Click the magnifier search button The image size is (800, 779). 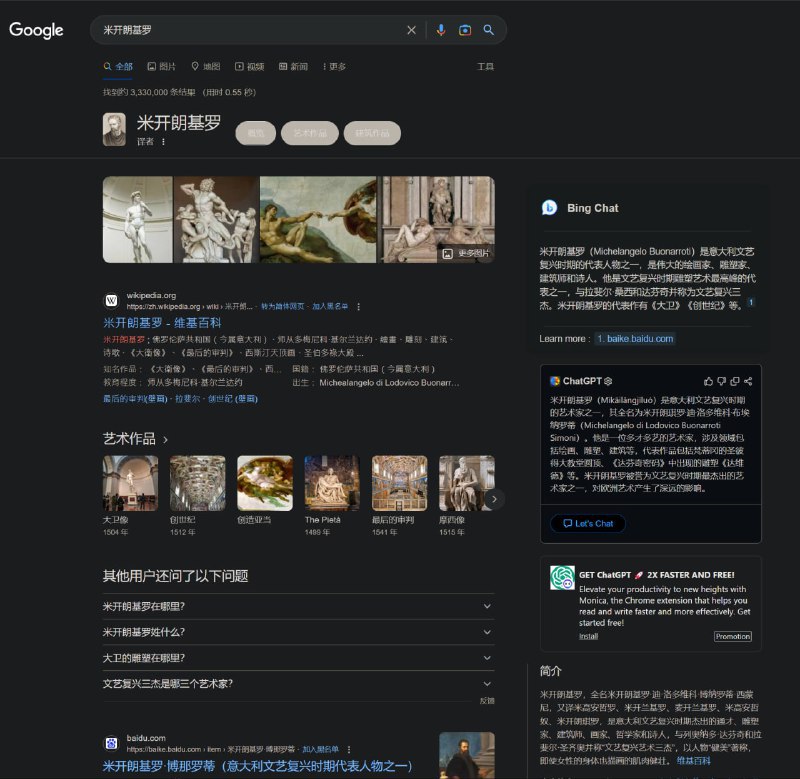[488, 30]
